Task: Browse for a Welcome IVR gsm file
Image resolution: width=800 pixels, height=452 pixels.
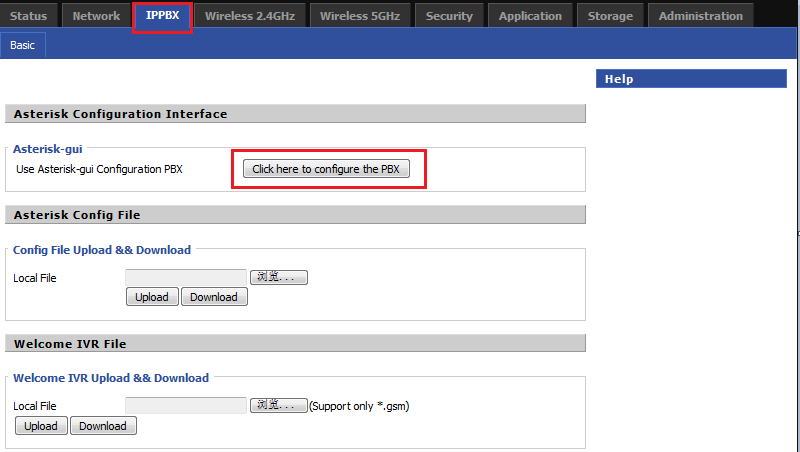Action: coord(279,405)
